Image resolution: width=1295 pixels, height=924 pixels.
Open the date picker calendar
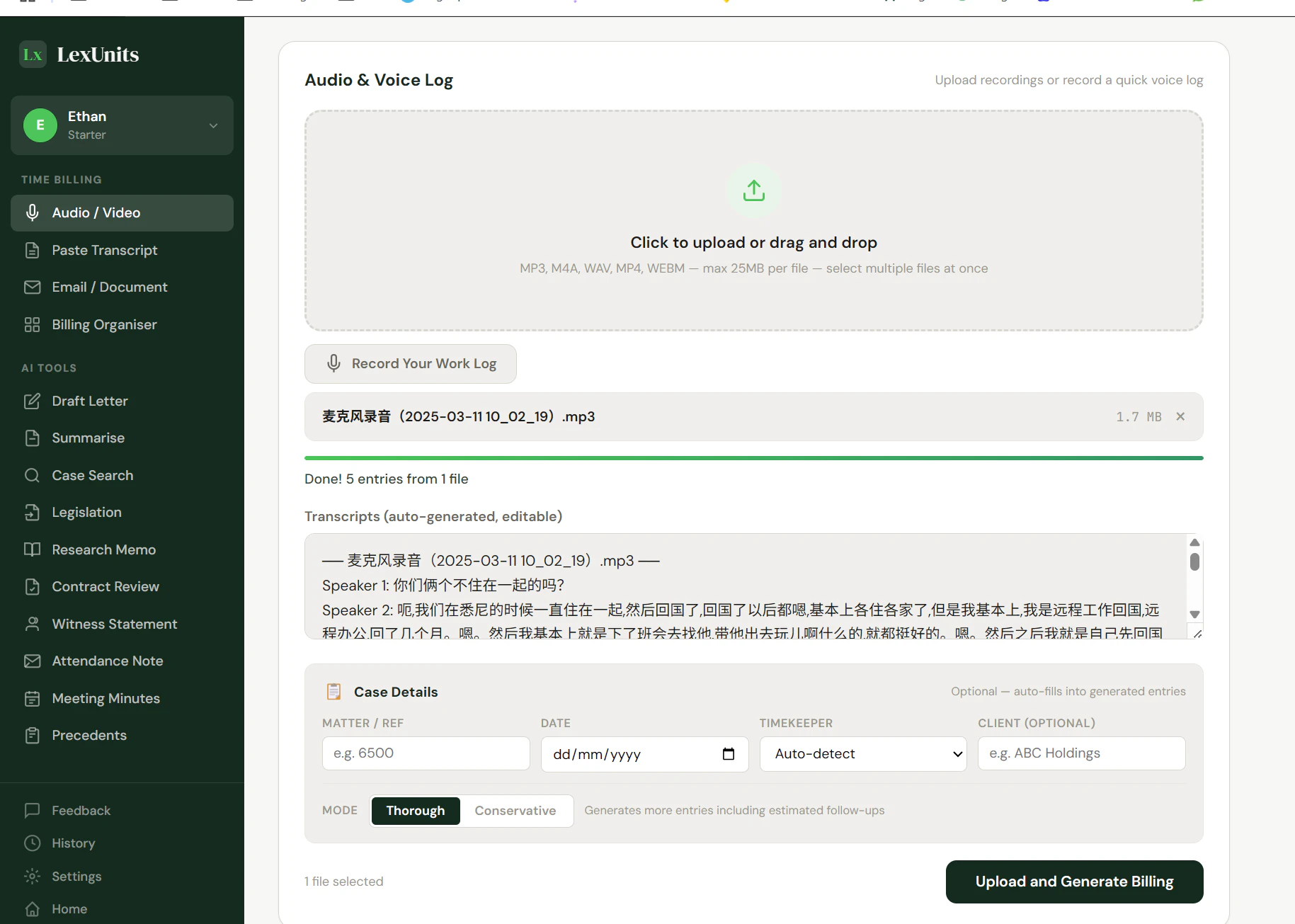pyautogui.click(x=728, y=754)
